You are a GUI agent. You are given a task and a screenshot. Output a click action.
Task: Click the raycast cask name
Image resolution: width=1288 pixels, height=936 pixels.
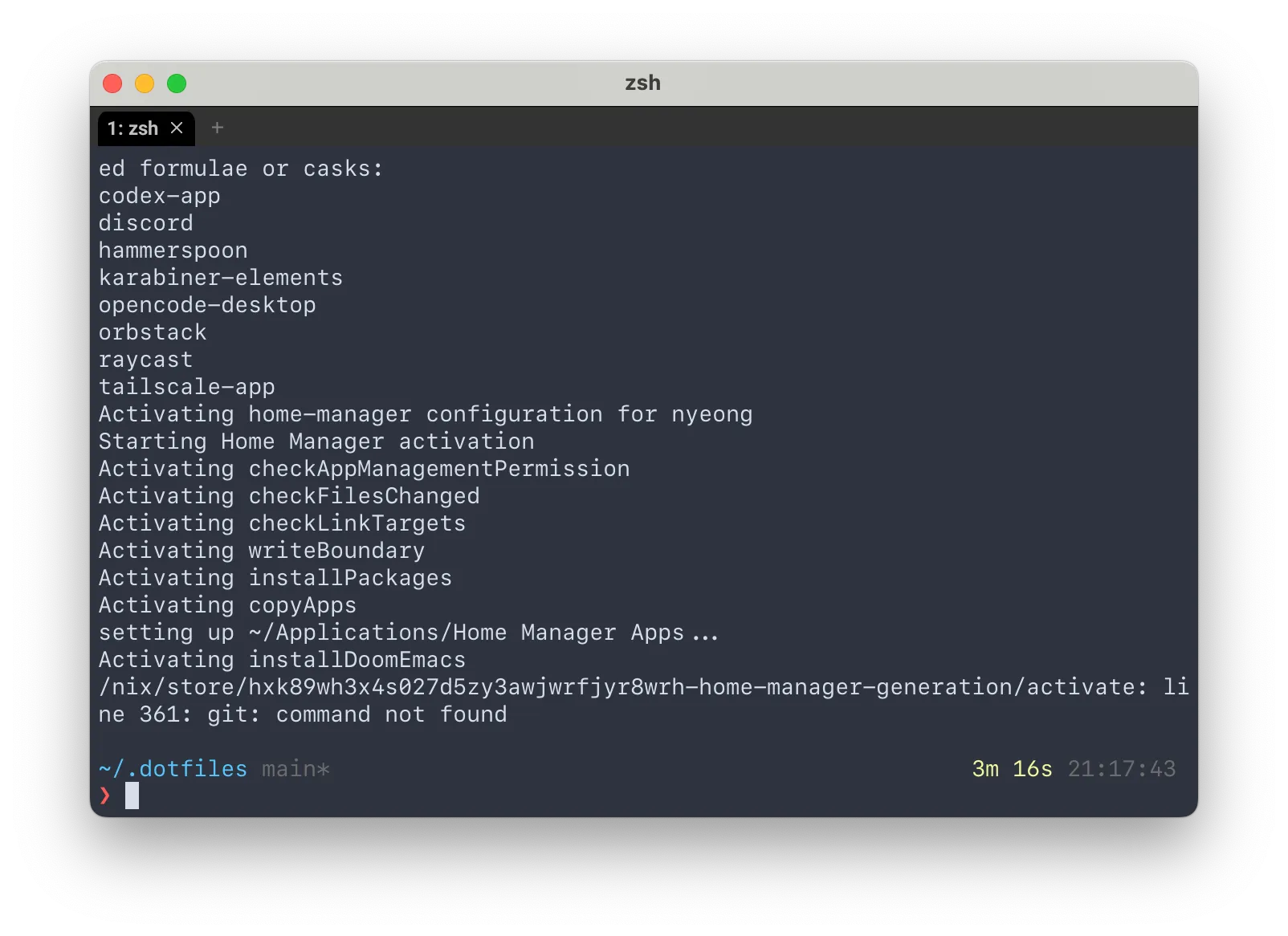[145, 360]
